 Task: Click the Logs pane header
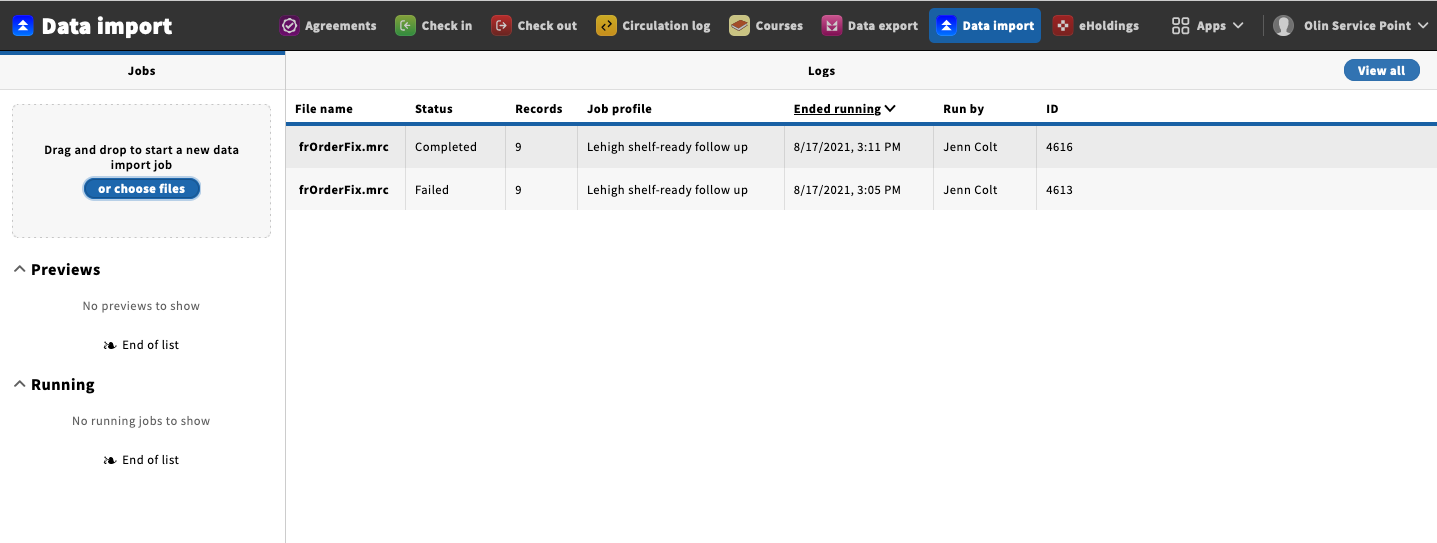click(821, 71)
